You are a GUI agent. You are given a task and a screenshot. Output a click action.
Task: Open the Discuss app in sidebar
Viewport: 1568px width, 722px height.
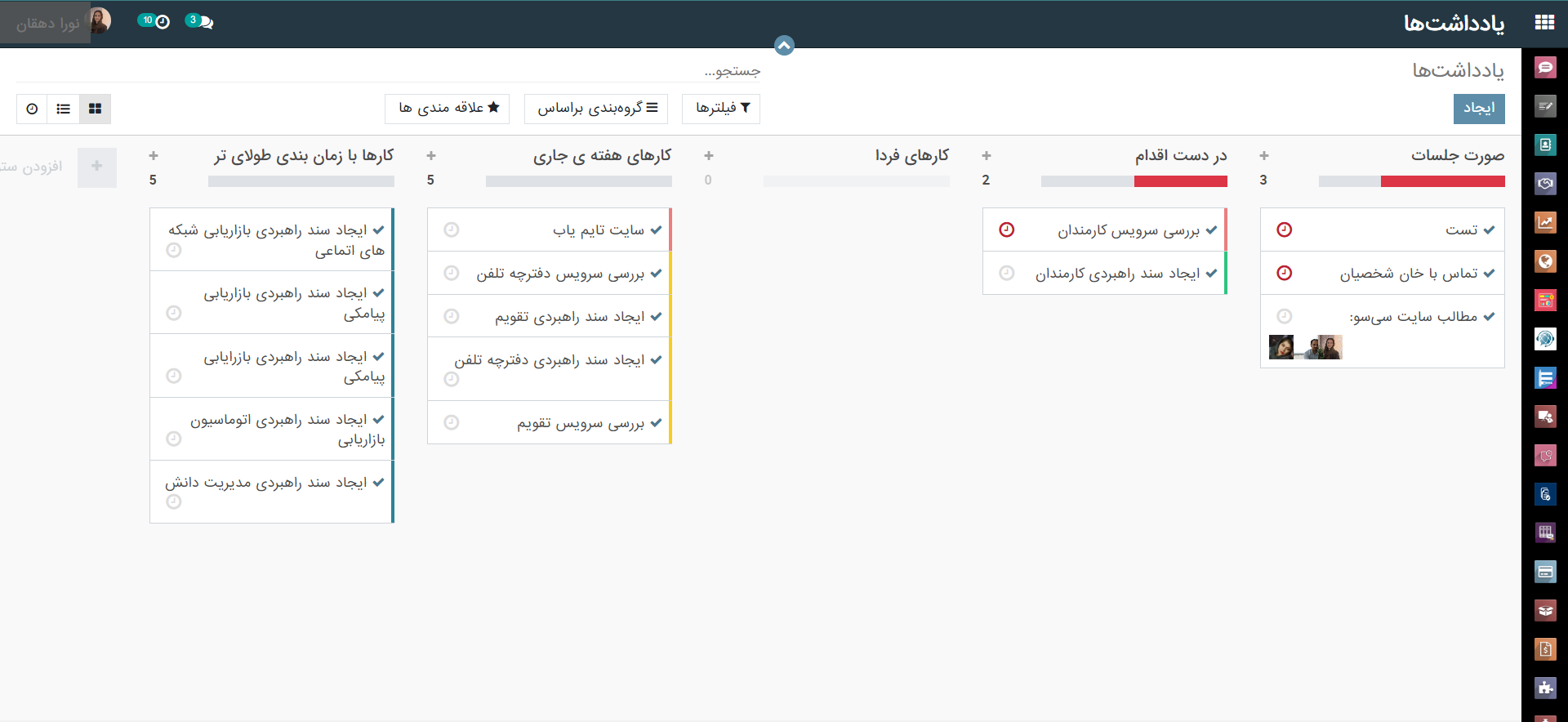click(x=1544, y=67)
